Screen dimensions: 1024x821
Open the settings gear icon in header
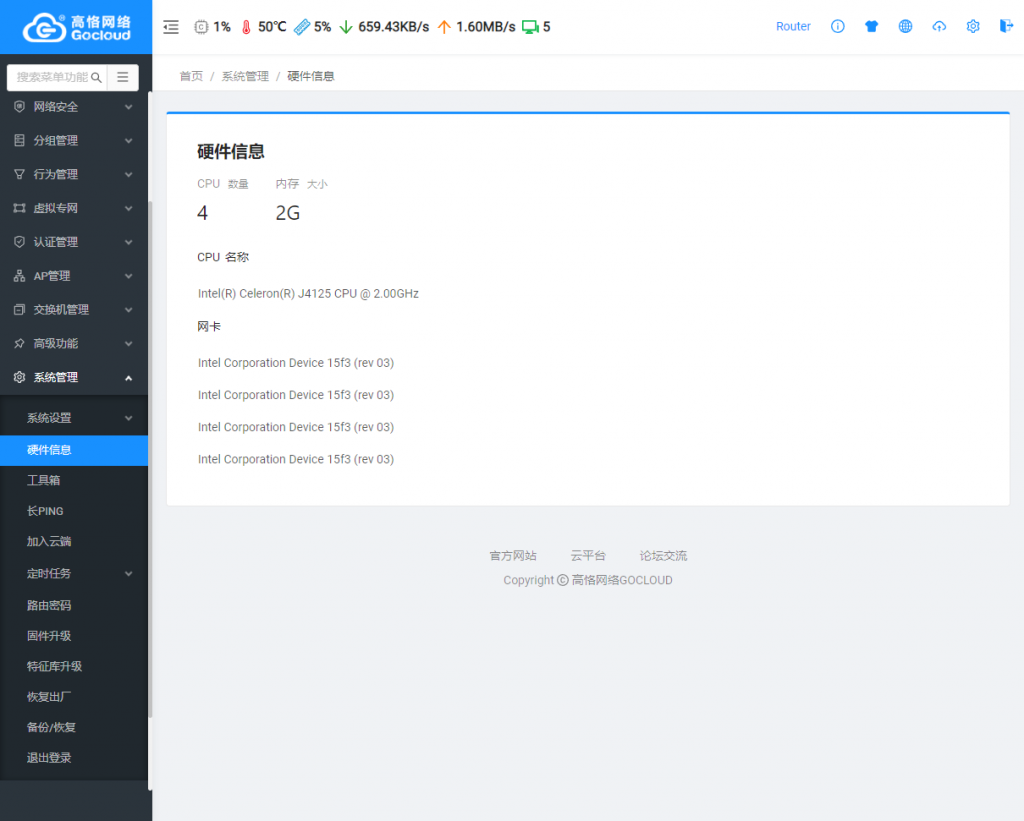tap(973, 27)
